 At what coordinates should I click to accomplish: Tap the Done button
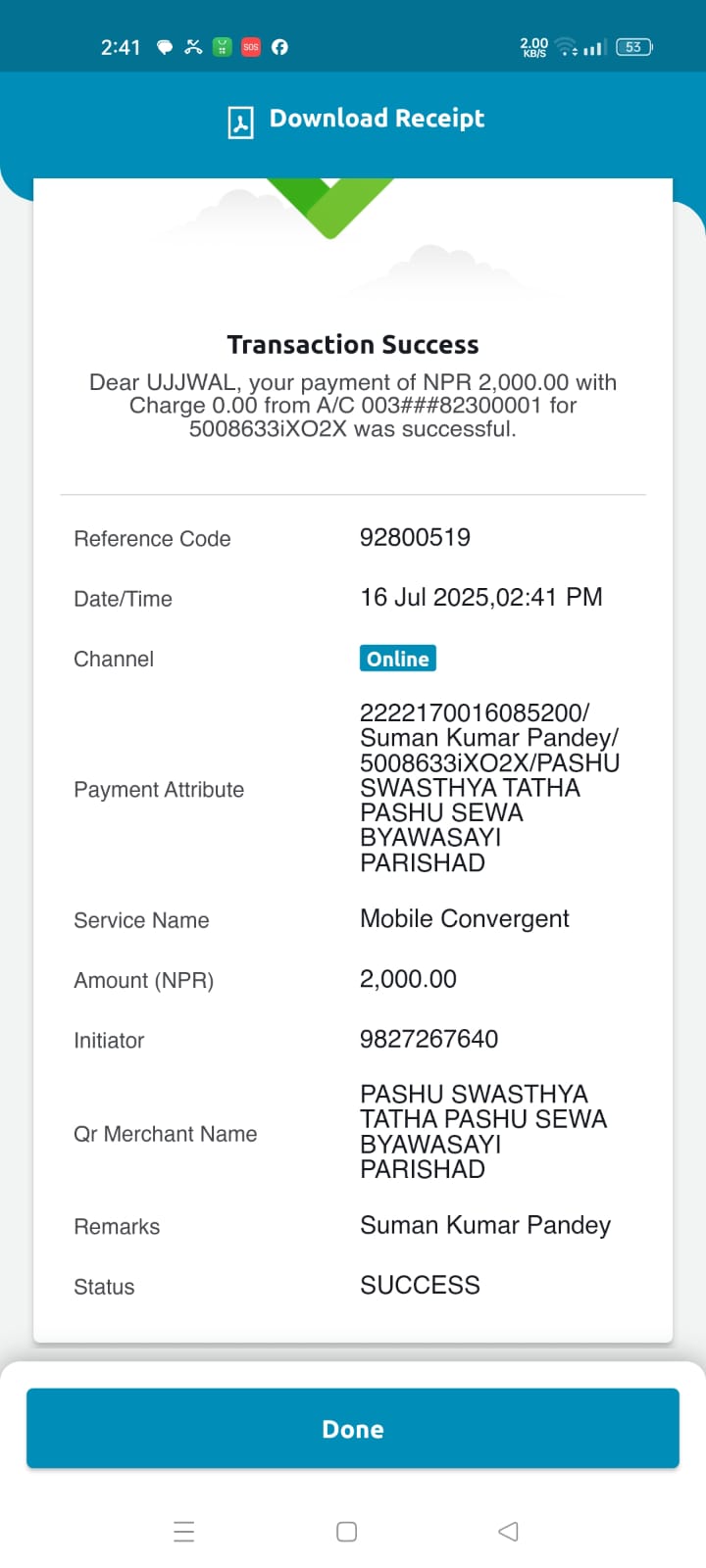pos(353,1428)
